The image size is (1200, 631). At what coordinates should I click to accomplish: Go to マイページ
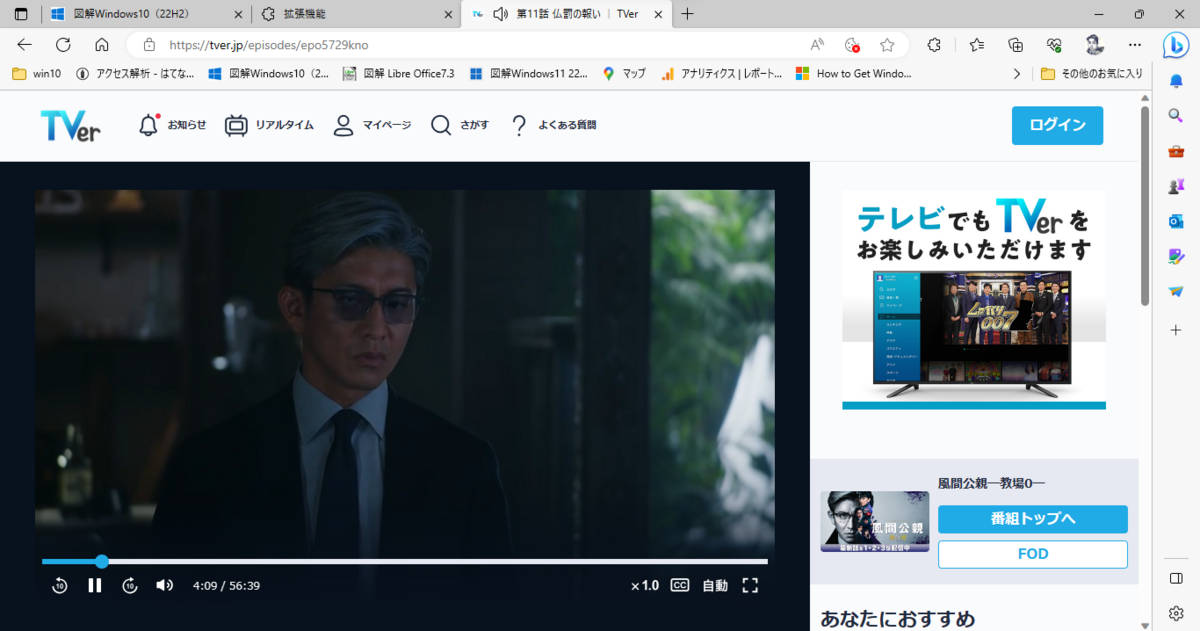371,125
